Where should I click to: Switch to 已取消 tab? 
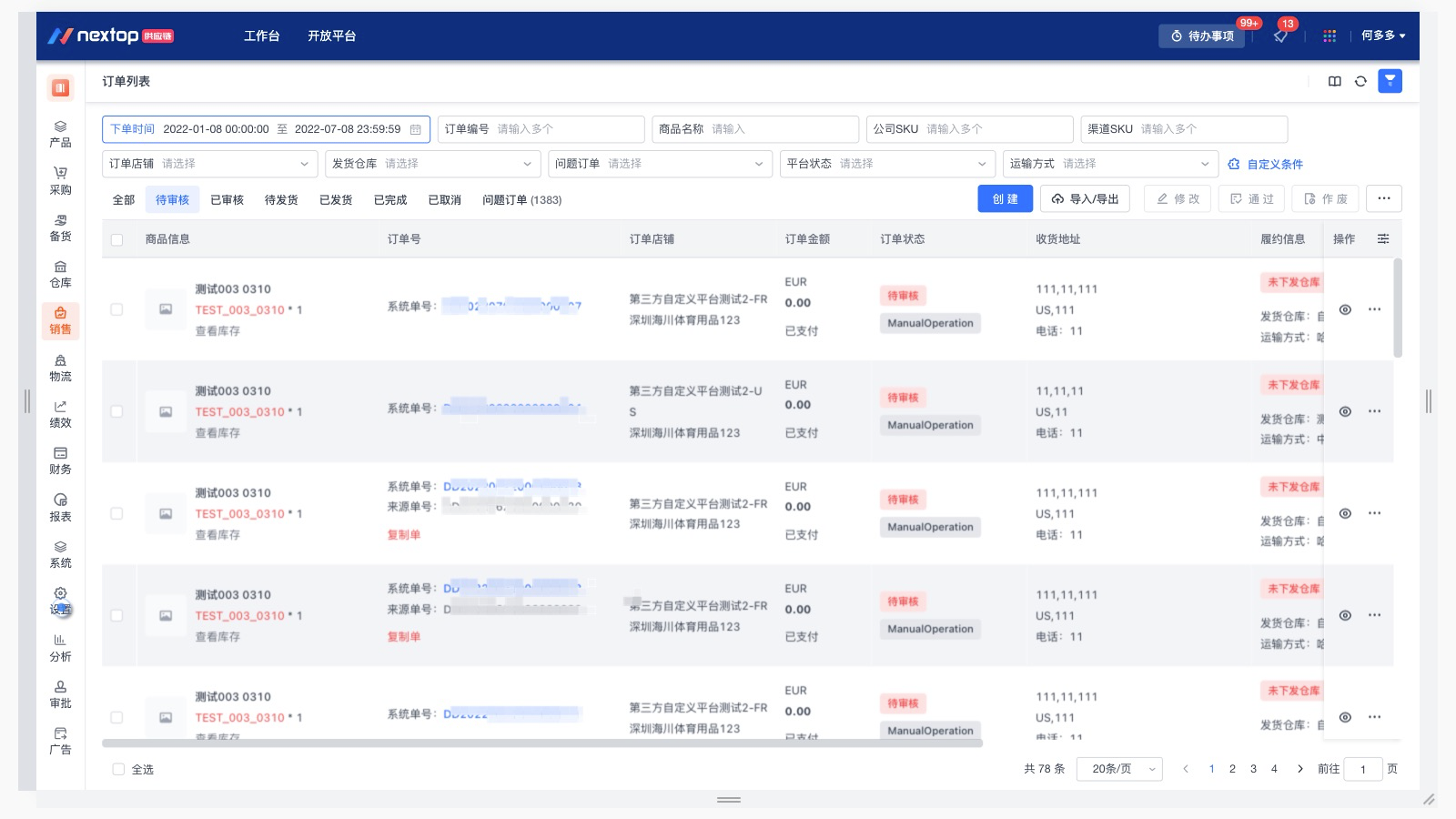(445, 200)
